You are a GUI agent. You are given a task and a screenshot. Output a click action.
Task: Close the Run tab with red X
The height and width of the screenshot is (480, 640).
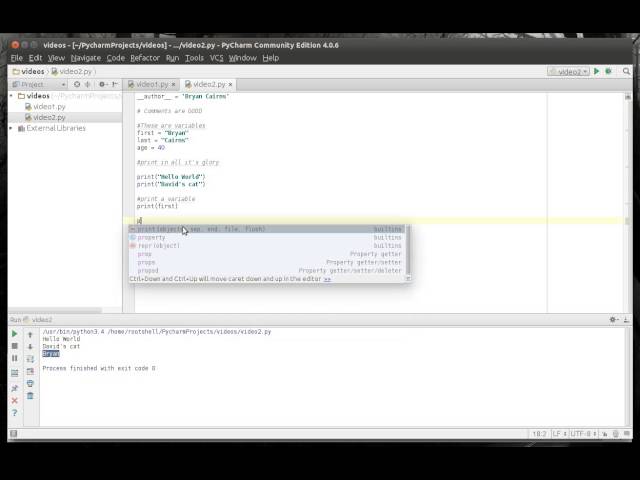(x=15, y=400)
